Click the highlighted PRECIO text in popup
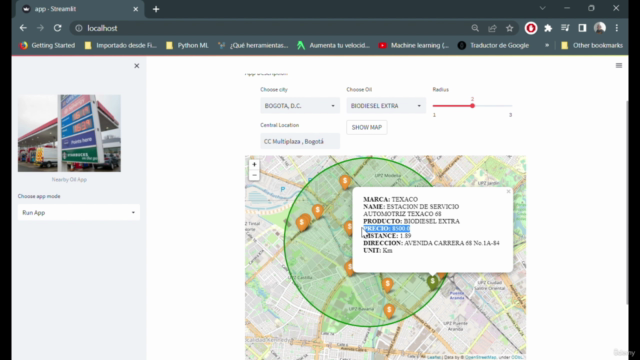 click(x=386, y=229)
